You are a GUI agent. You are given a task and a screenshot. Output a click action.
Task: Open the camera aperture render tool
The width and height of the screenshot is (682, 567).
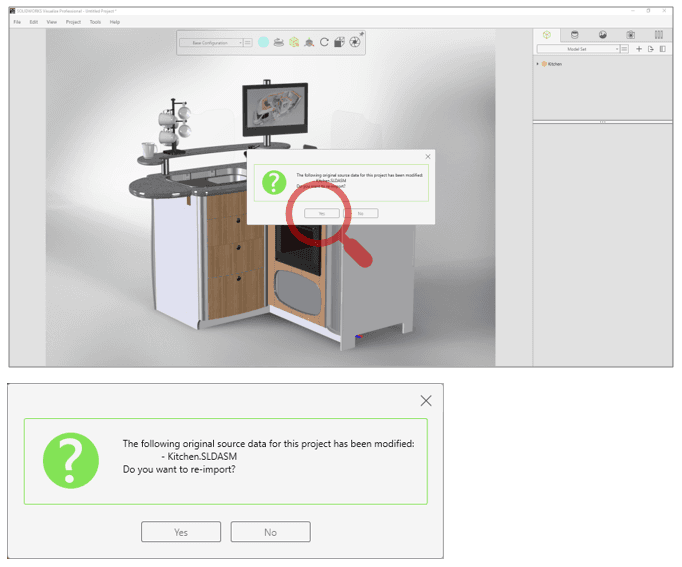355,42
